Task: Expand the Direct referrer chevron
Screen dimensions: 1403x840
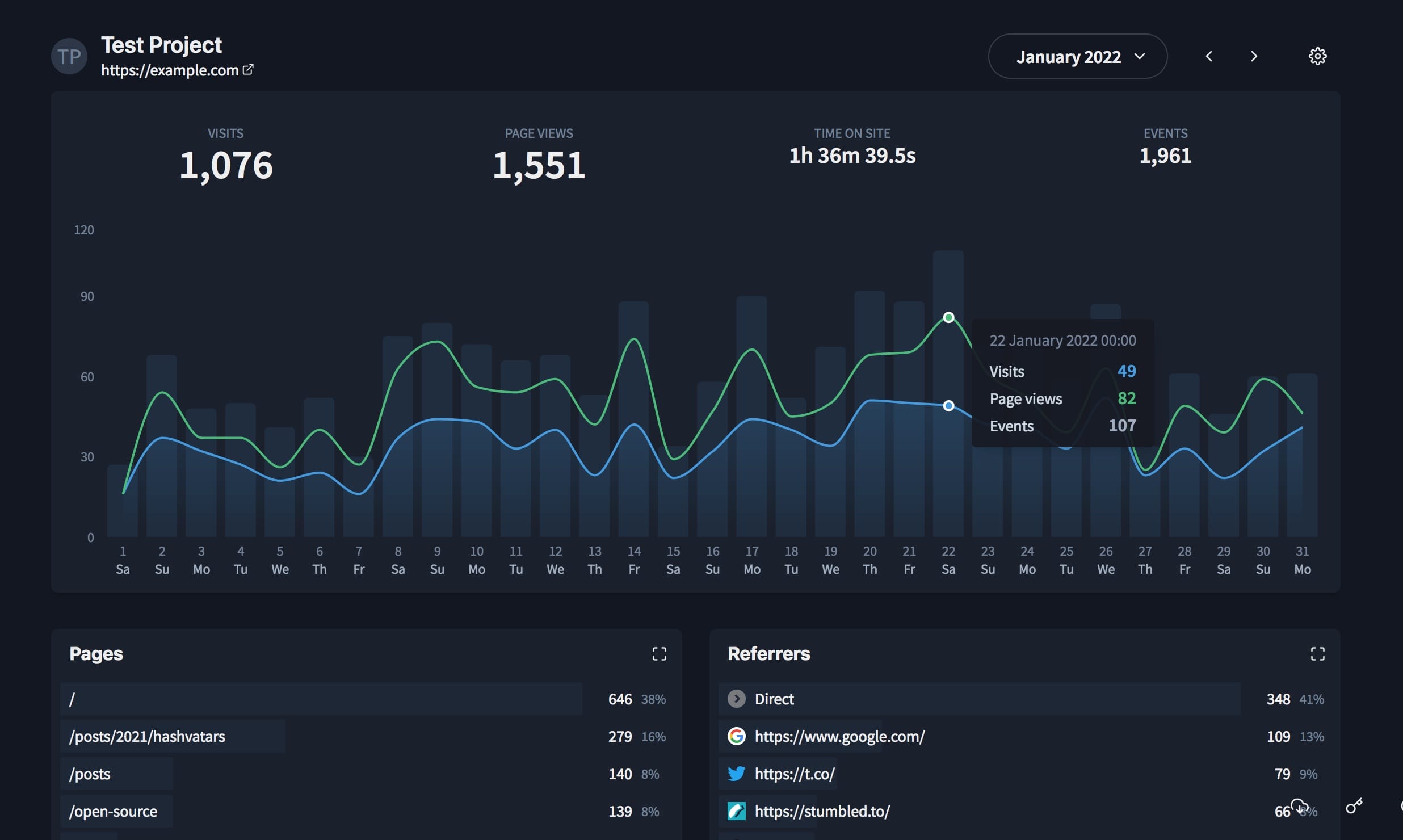Action: point(737,699)
